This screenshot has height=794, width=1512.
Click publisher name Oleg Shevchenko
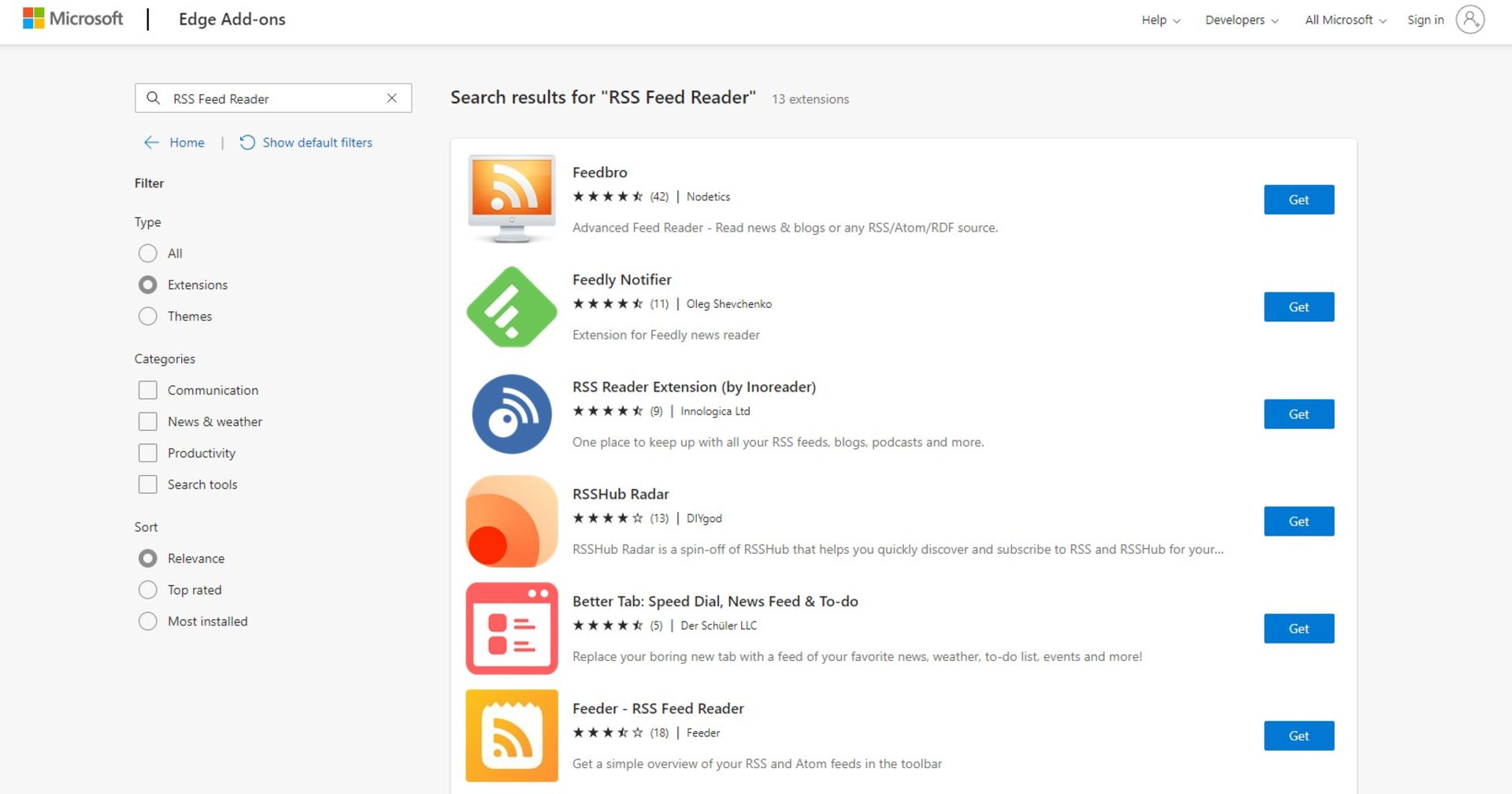(728, 303)
